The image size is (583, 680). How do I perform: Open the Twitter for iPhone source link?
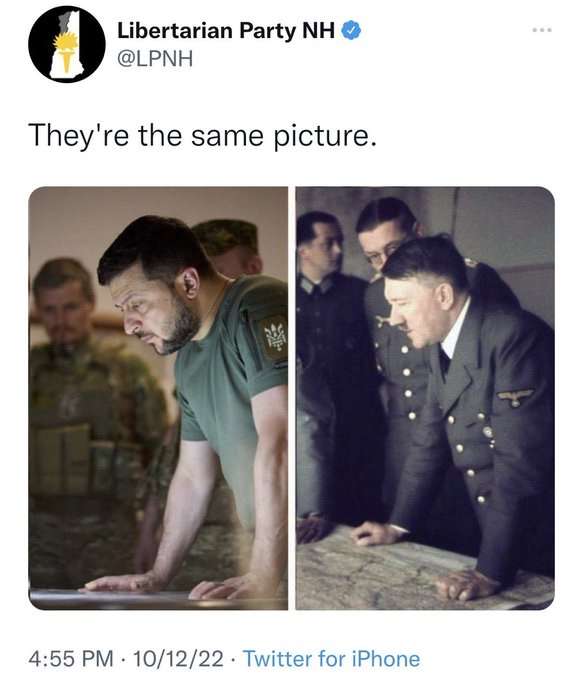[x=331, y=658]
